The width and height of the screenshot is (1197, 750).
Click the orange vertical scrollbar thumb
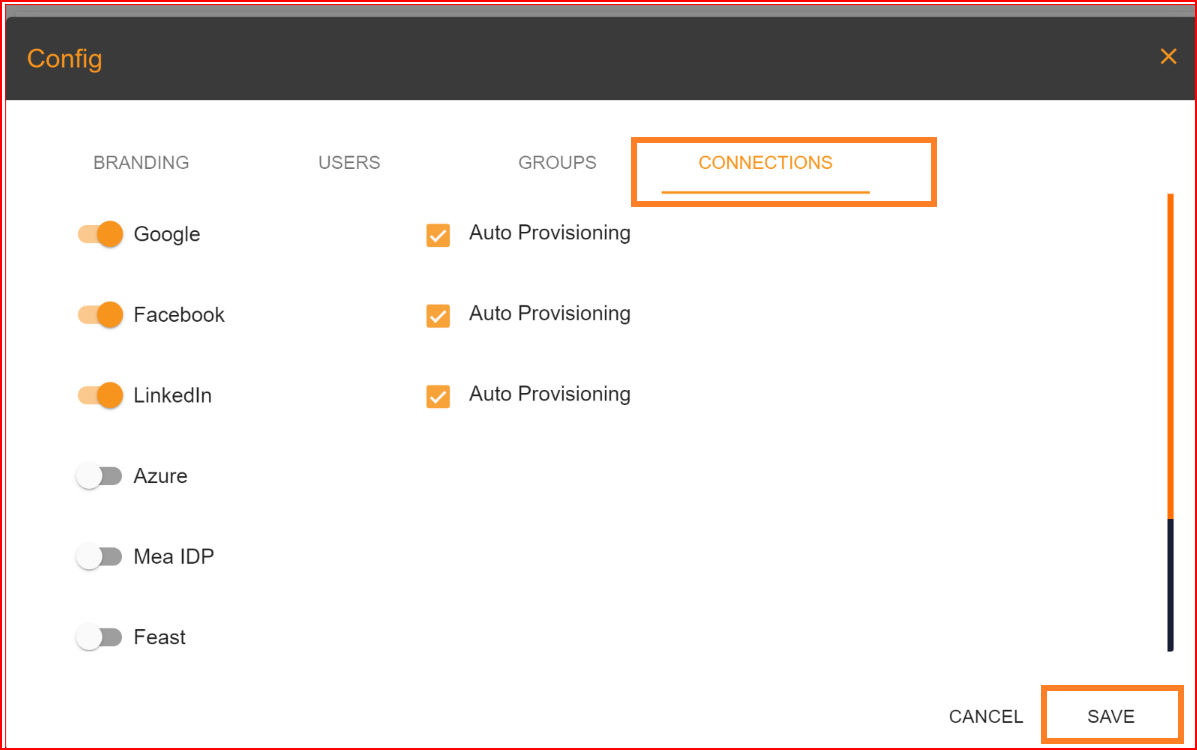pos(1170,357)
